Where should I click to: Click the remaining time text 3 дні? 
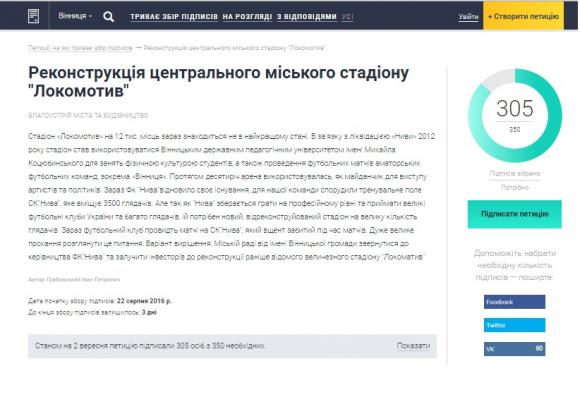click(149, 312)
